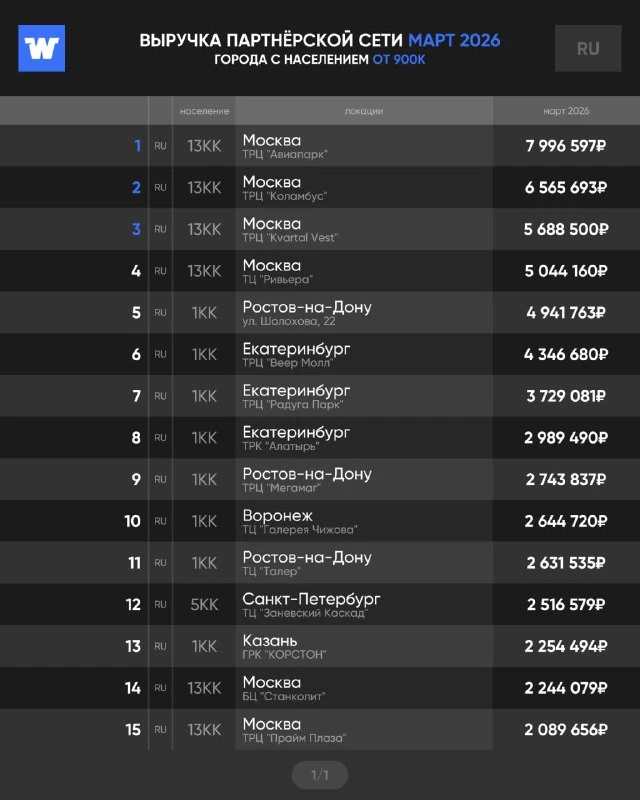The width and height of the screenshot is (640, 800).
Task: Open Воронеж ТЦ Галерея Чижова entry
Action: (x=320, y=521)
